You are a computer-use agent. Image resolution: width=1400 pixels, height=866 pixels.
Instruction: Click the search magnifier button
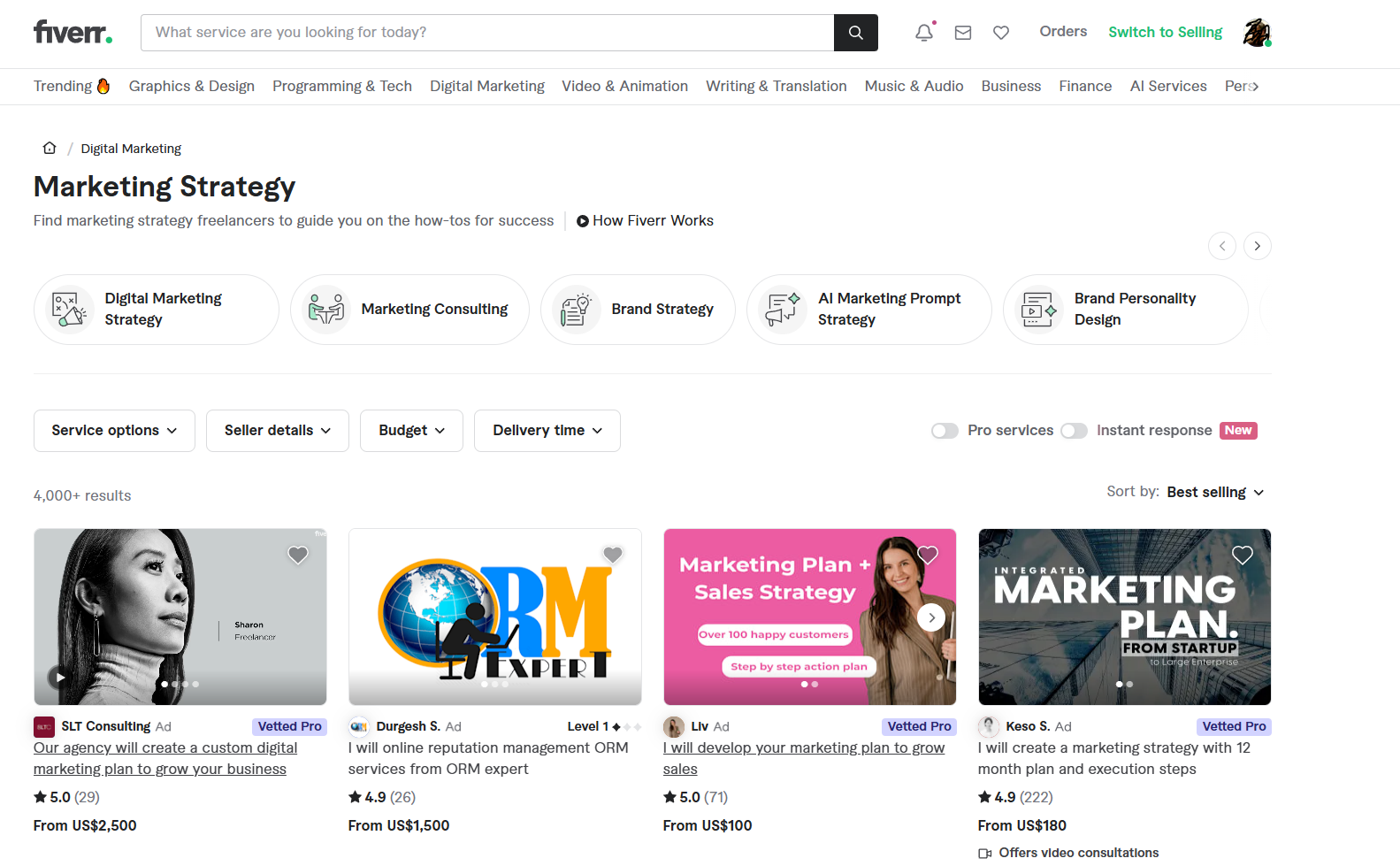tap(855, 33)
